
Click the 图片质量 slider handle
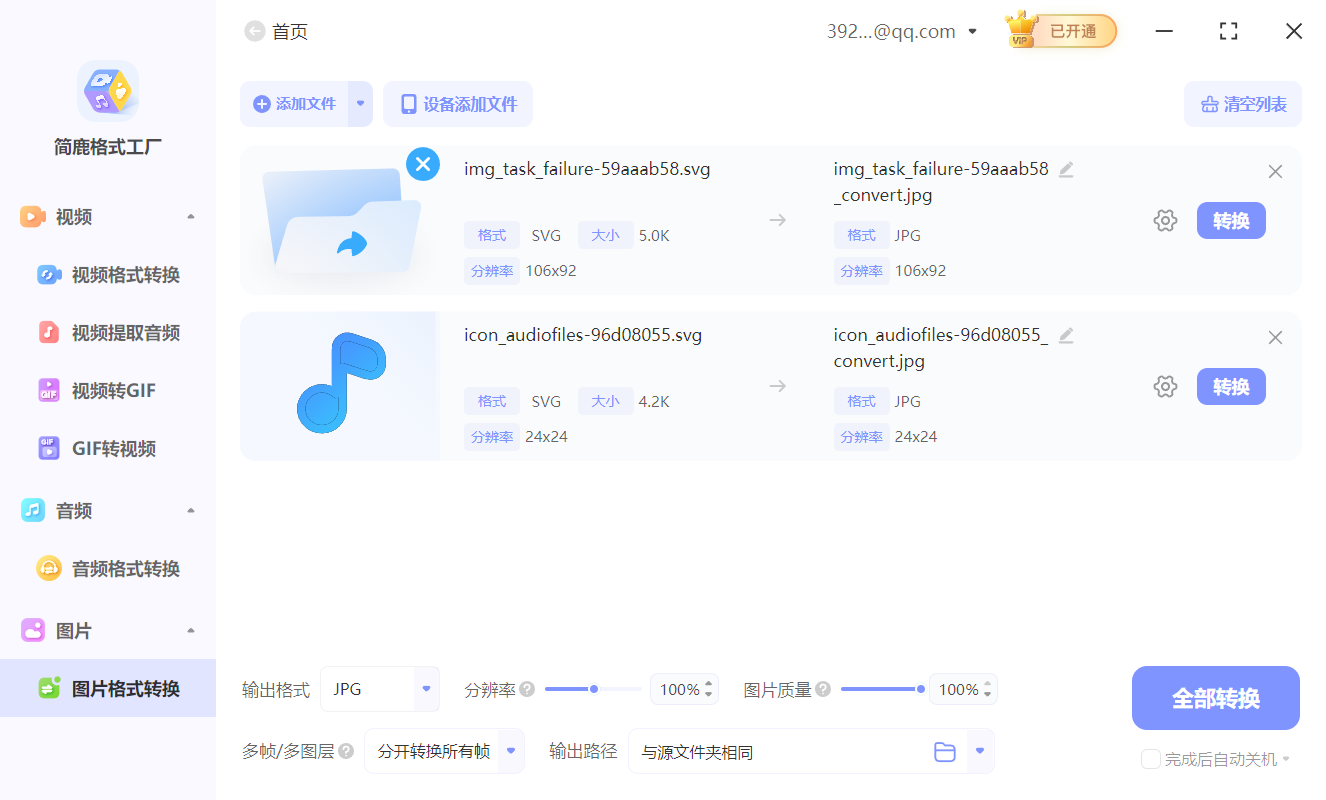pyautogui.click(x=920, y=689)
